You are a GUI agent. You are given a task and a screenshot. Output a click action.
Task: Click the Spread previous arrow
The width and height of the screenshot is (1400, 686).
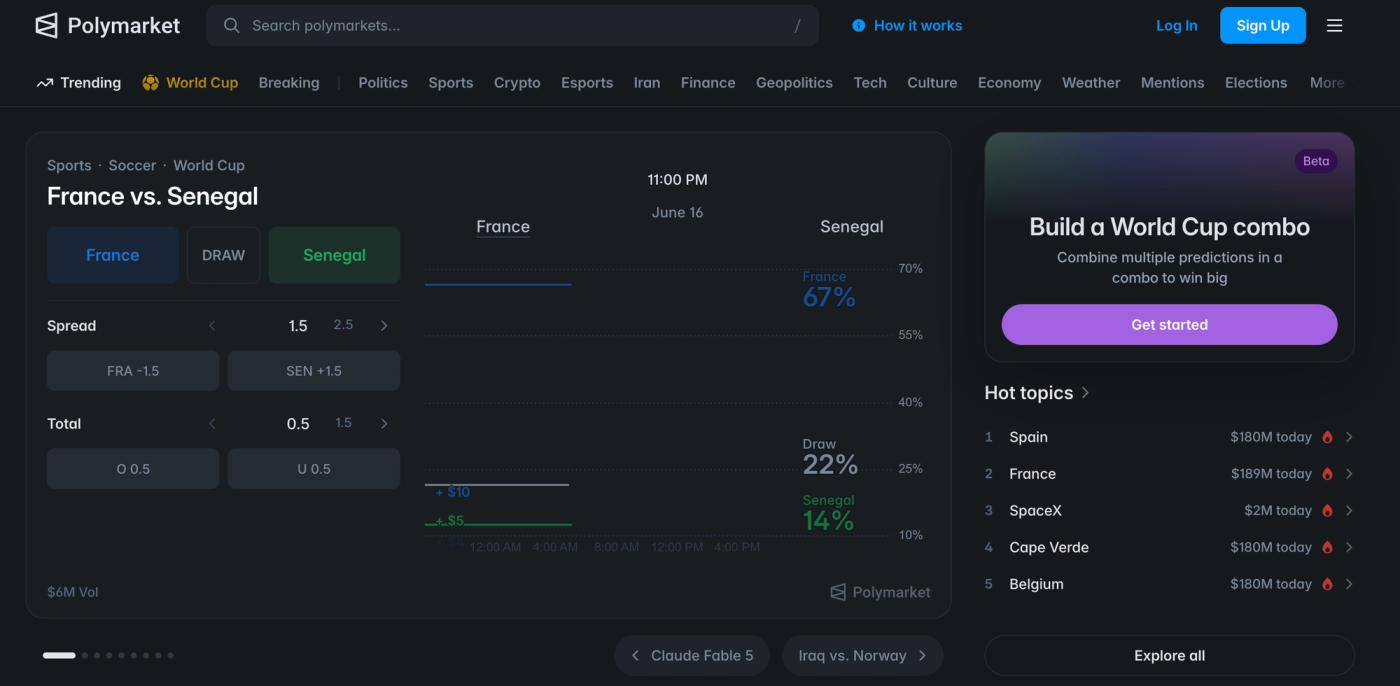click(212, 326)
